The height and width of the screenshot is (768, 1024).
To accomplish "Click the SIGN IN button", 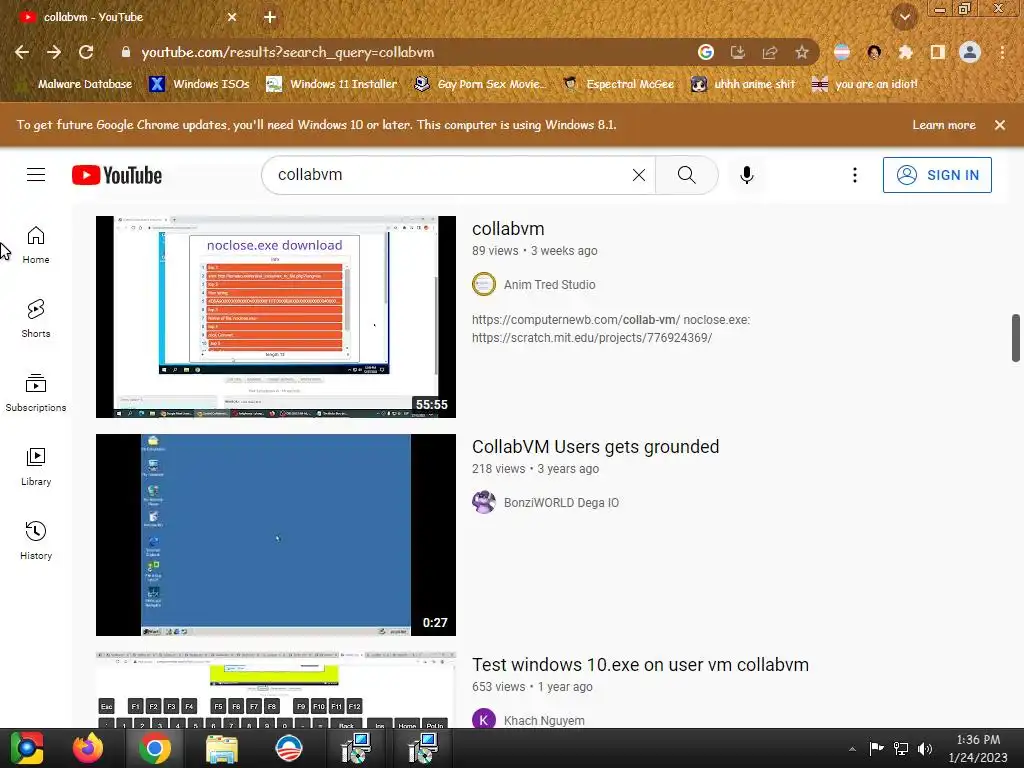I will point(936,174).
